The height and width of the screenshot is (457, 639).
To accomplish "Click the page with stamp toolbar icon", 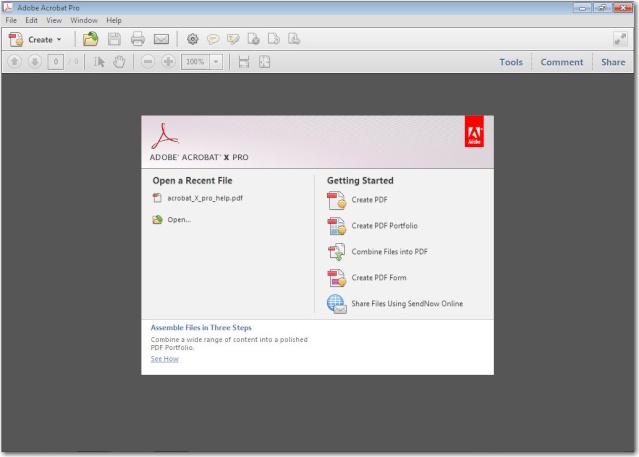I will pos(294,39).
